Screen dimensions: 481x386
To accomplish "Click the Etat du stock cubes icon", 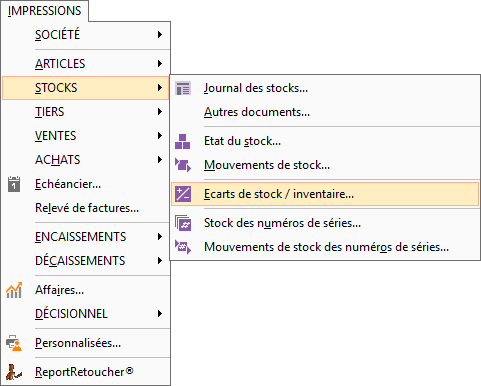I will [x=183, y=141].
